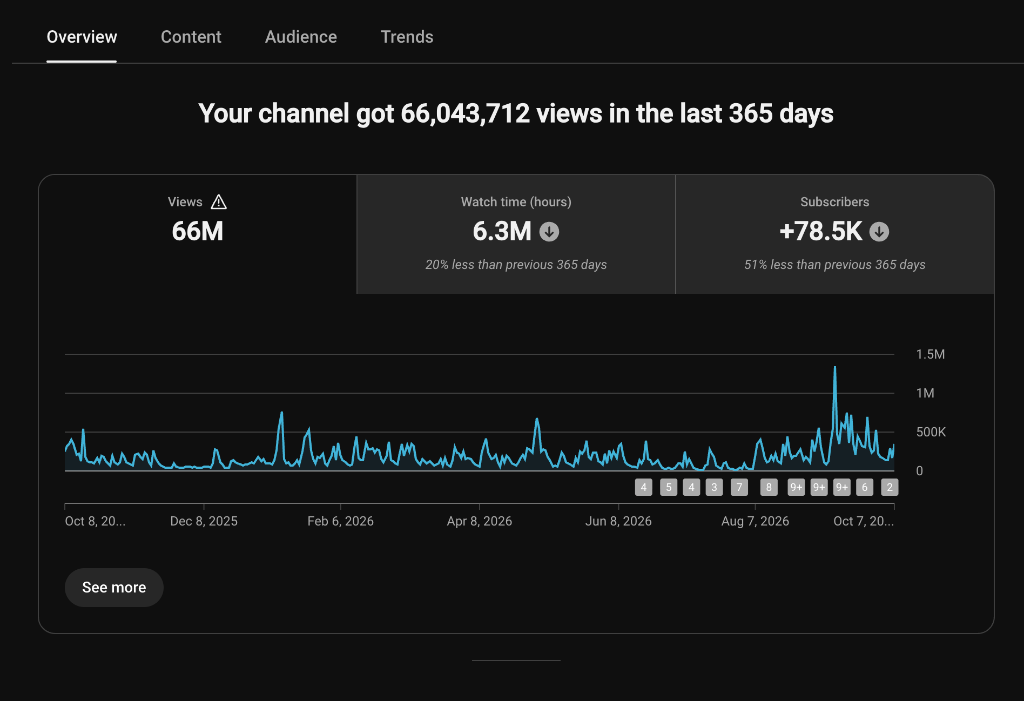
Task: Open the video marker labeled 2
Action: 889,487
